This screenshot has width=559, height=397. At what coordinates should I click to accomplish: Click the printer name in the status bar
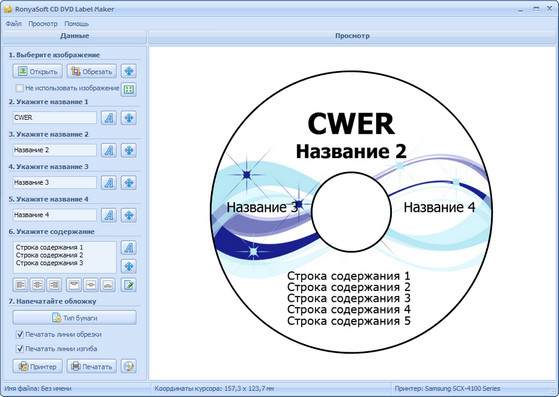[x=447, y=388]
